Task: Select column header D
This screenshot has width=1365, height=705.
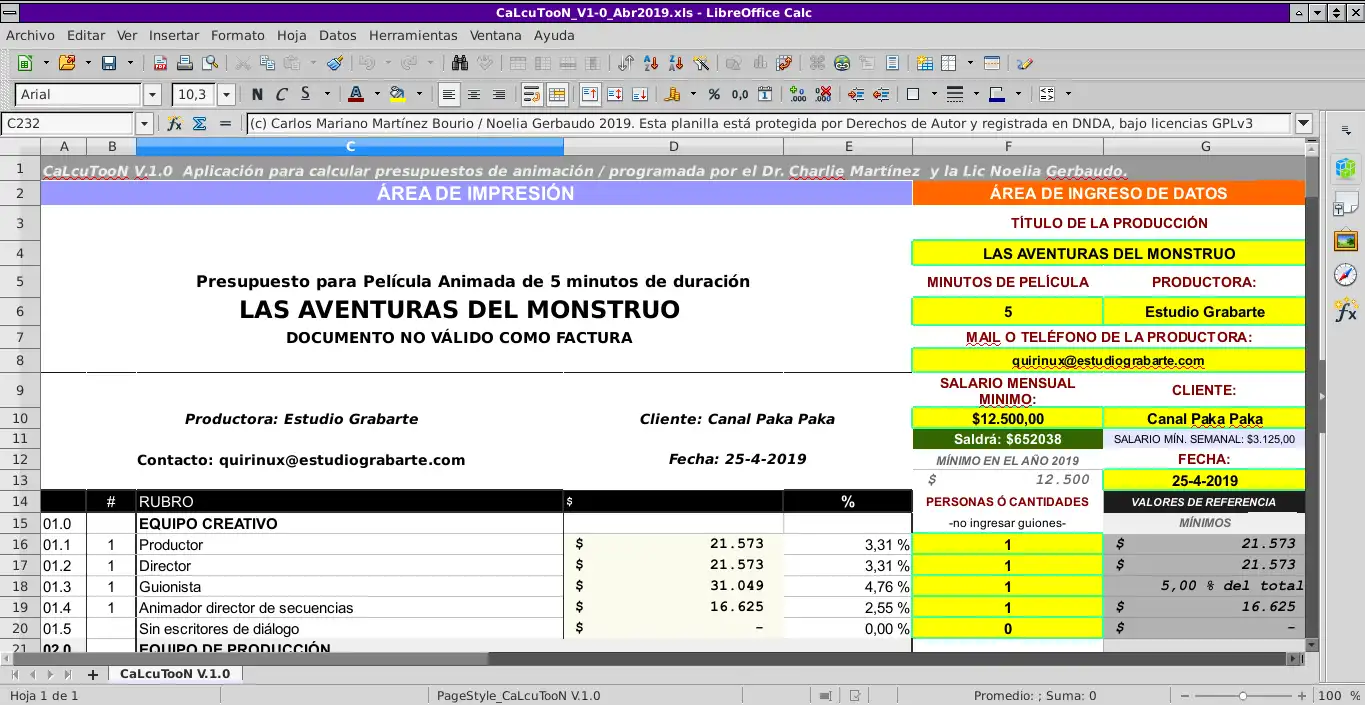Action: (673, 147)
